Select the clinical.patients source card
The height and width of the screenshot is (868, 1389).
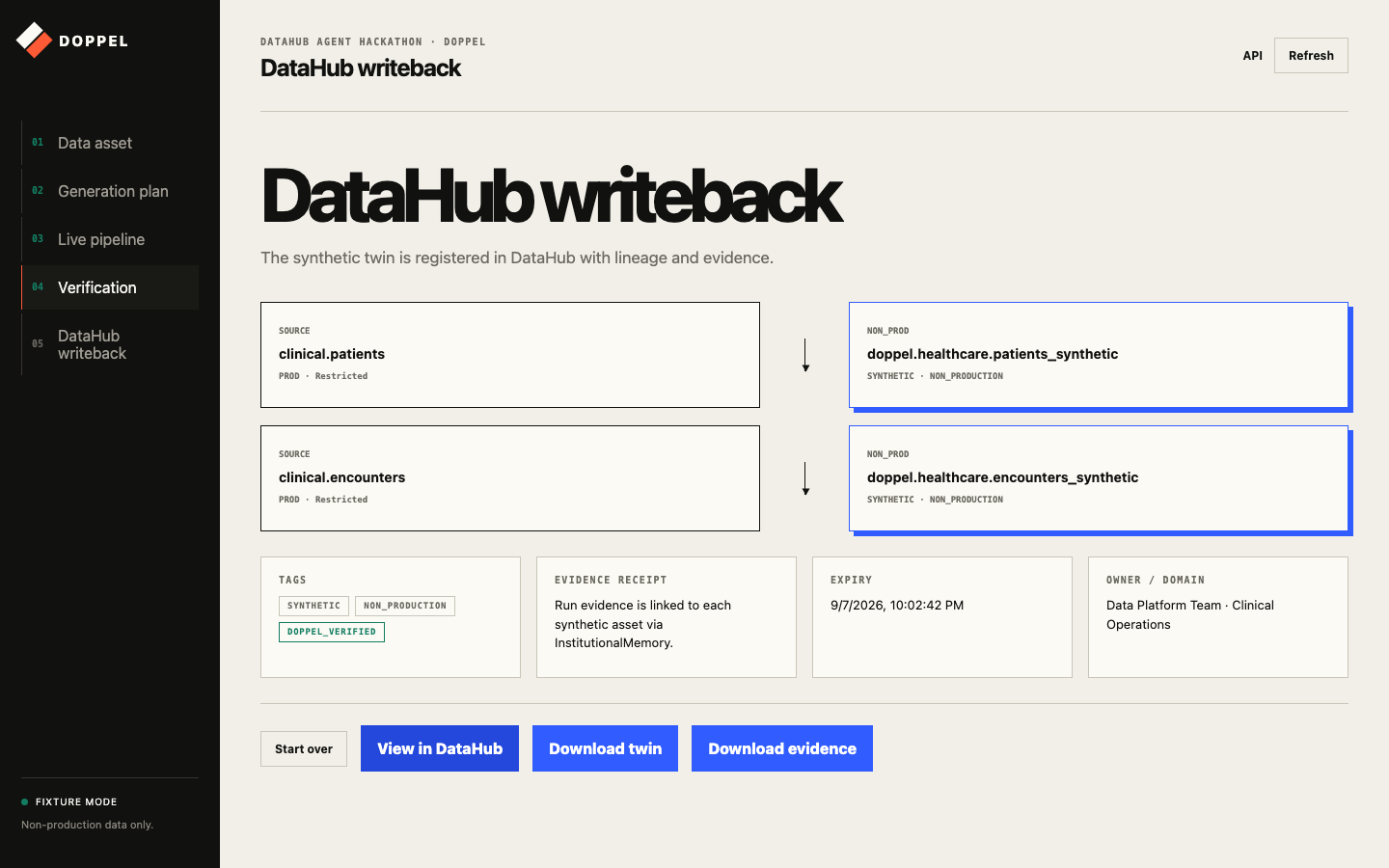click(x=510, y=355)
